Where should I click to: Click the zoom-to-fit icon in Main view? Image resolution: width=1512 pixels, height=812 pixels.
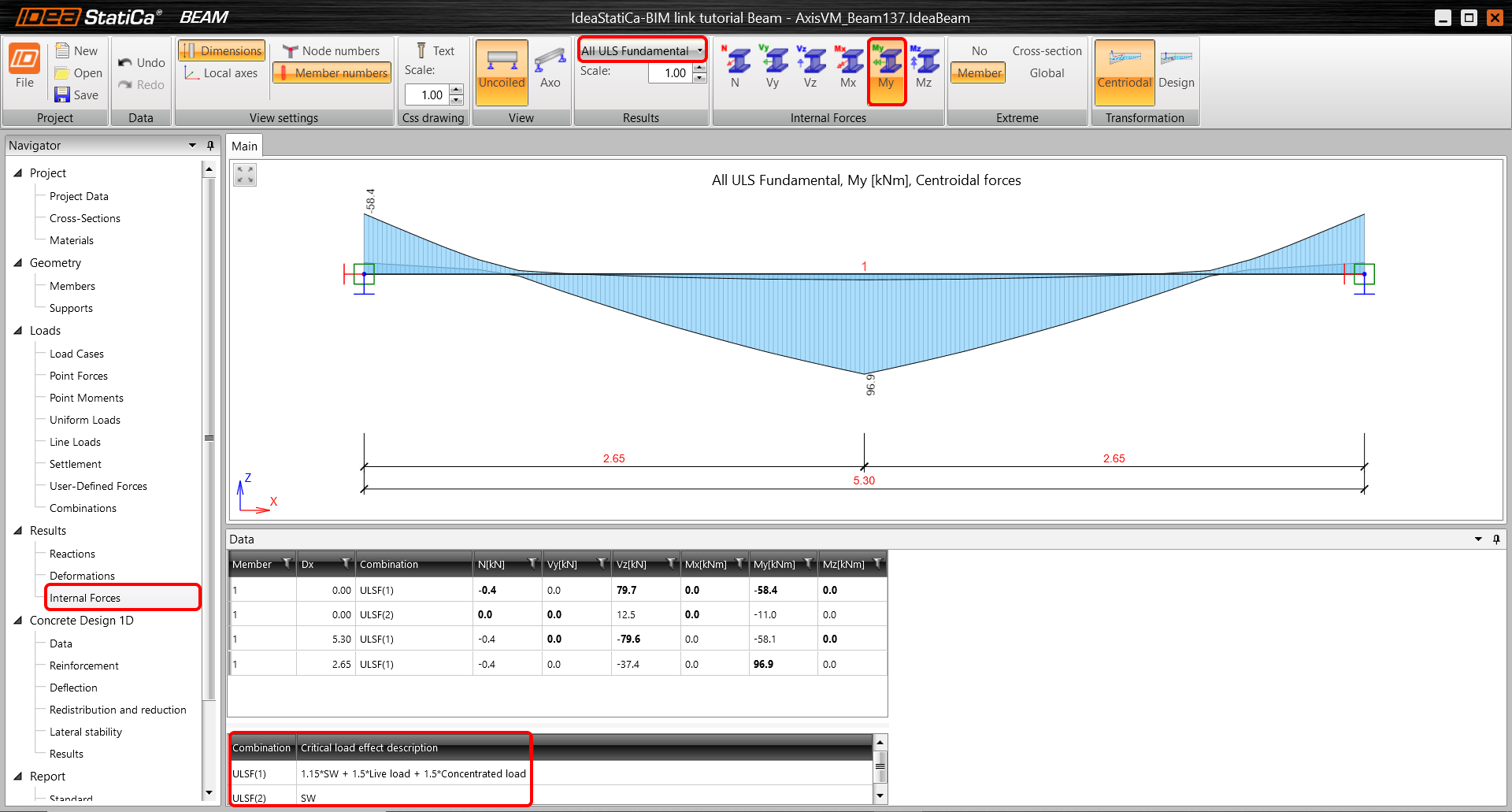245,175
